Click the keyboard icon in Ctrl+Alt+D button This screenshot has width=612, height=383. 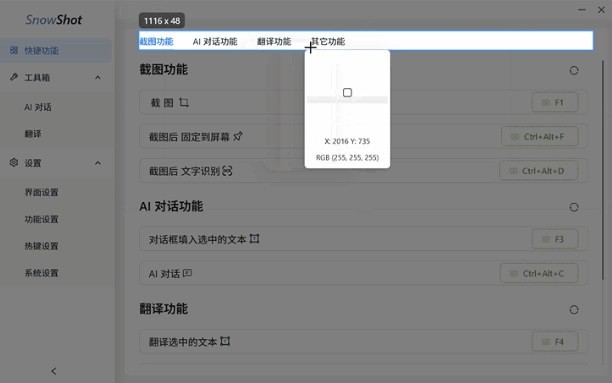pos(513,171)
